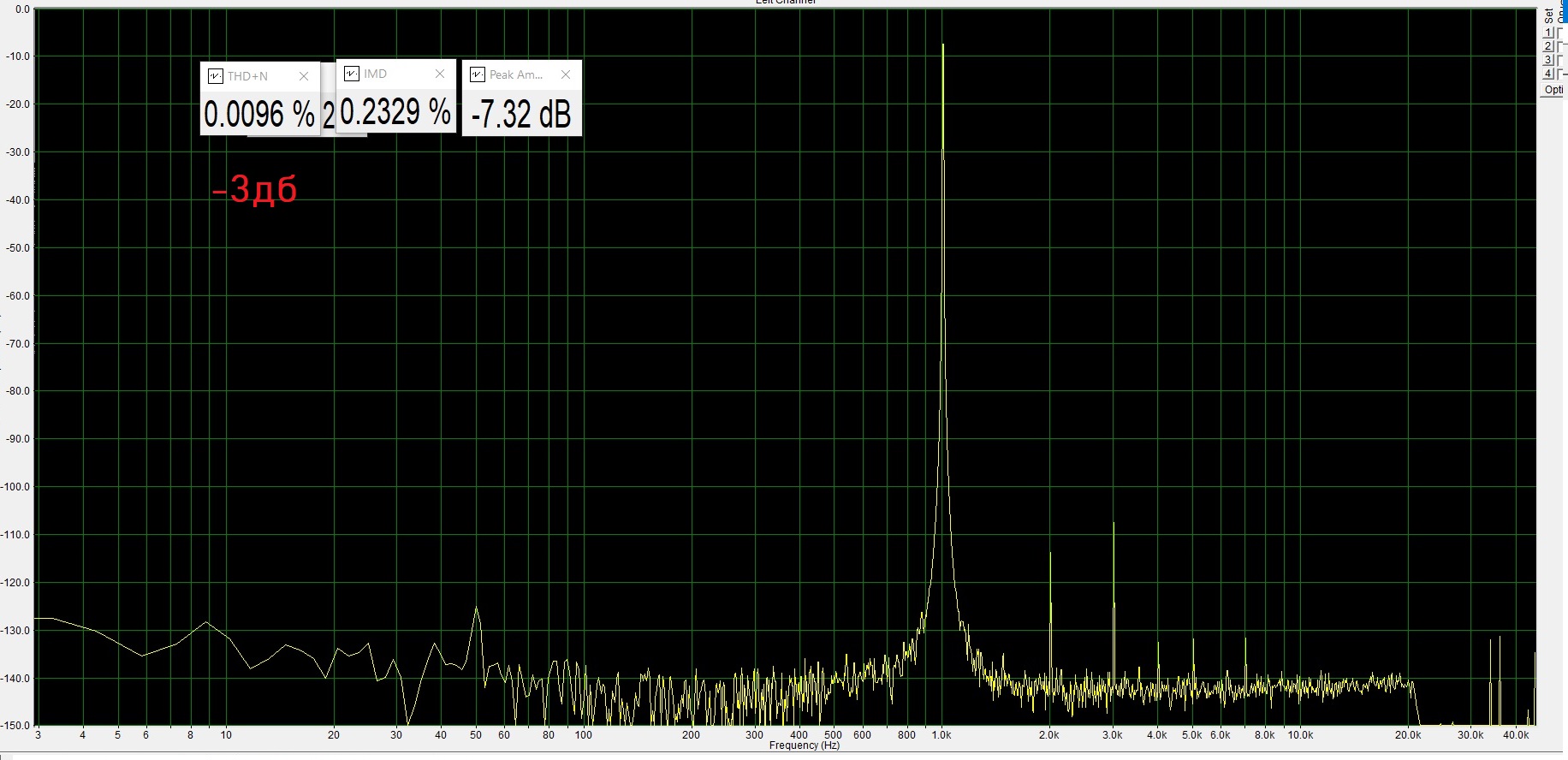Close the THD+N readout window
This screenshot has width=1568, height=760.
[303, 76]
